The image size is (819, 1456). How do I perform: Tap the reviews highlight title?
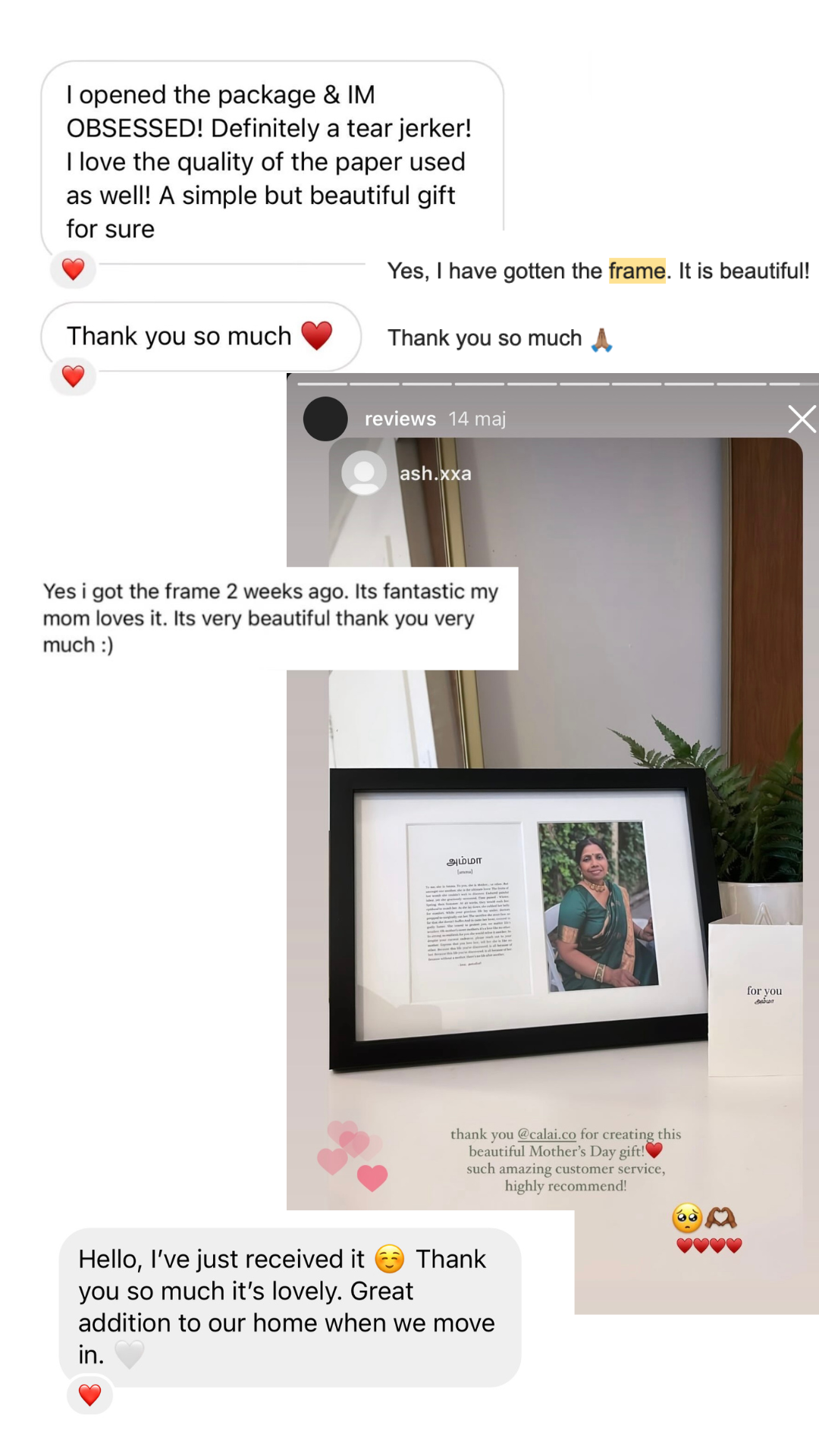[400, 419]
